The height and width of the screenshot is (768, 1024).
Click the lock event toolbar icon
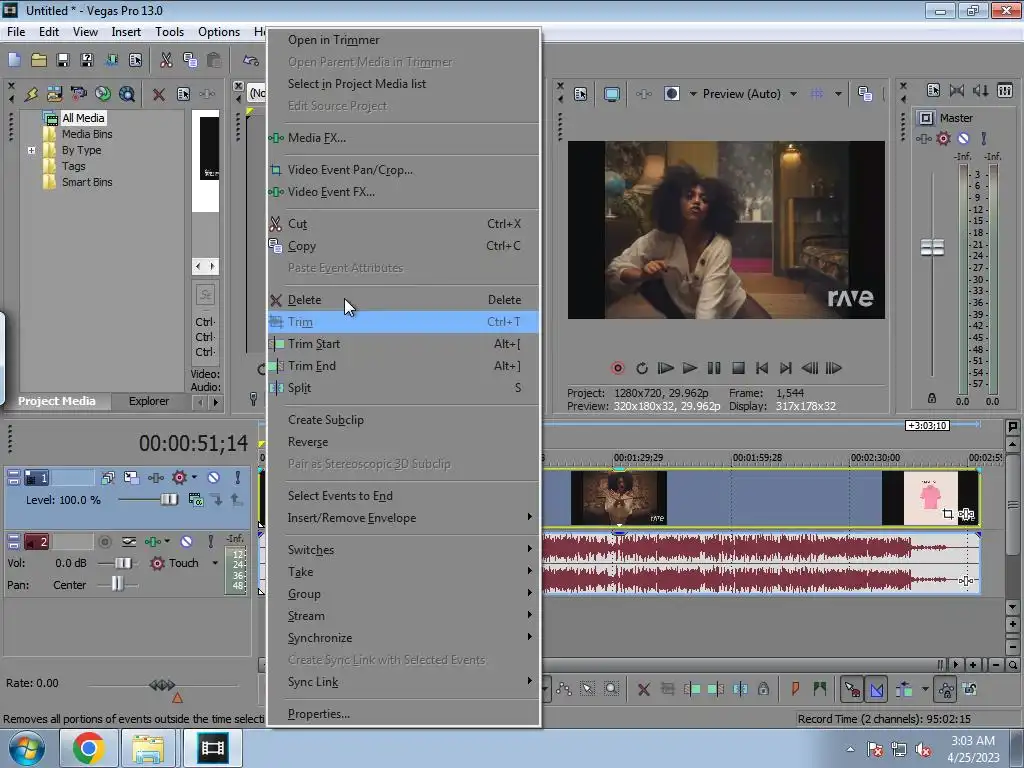(x=763, y=689)
